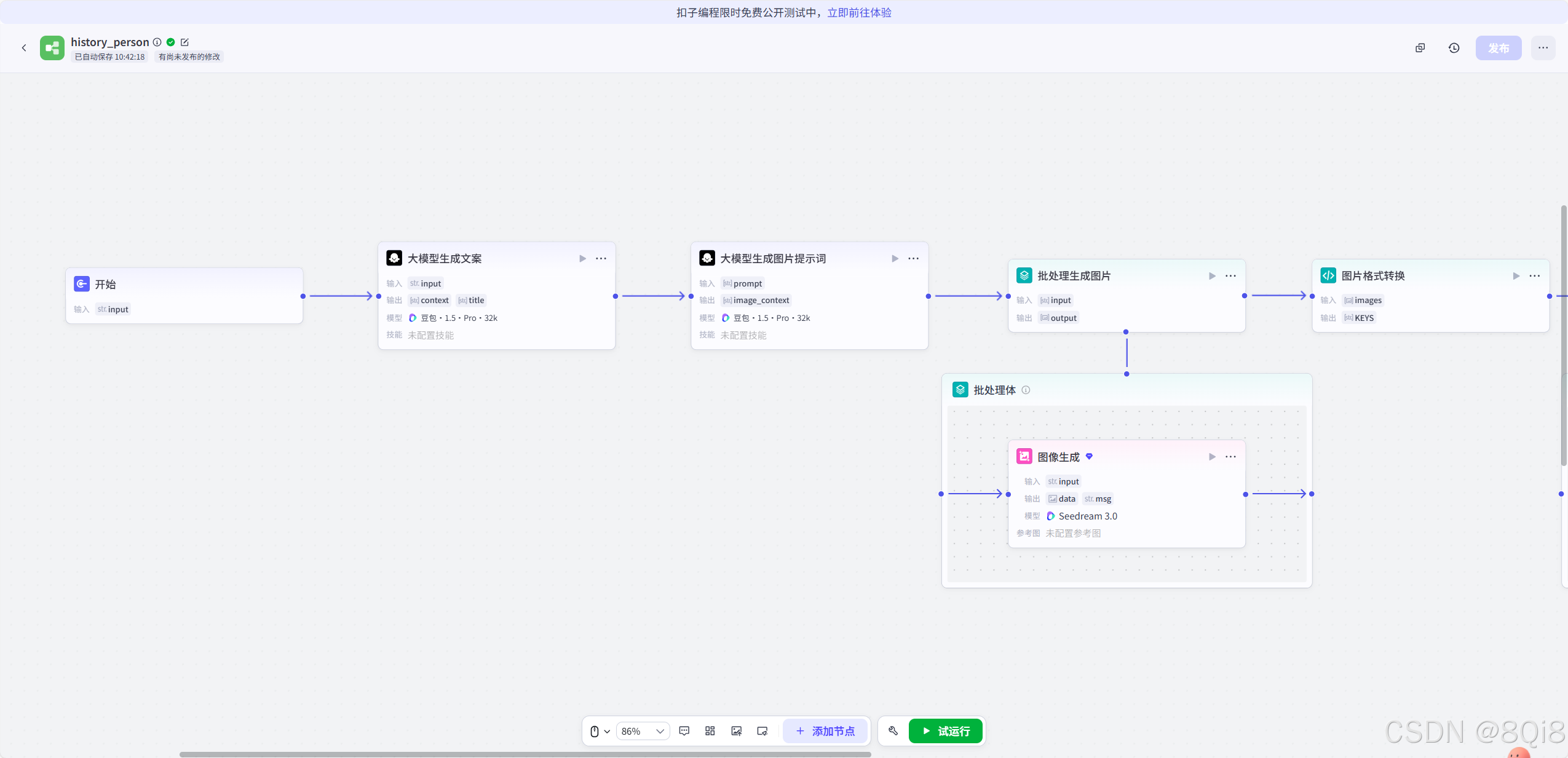The height and width of the screenshot is (758, 1568).
Task: Open three-dot menu on 大模型生成图片提示词 node
Action: pyautogui.click(x=913, y=259)
